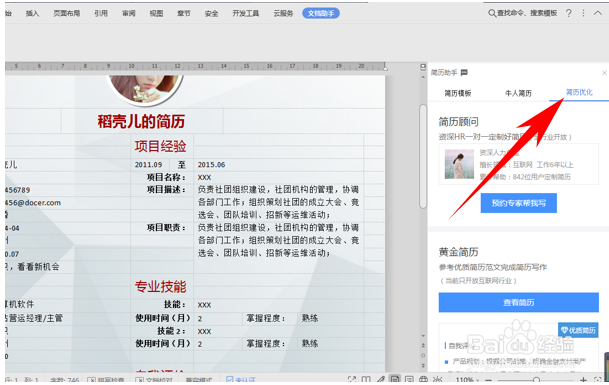Select the 开发工具 ribbon tab

point(245,14)
